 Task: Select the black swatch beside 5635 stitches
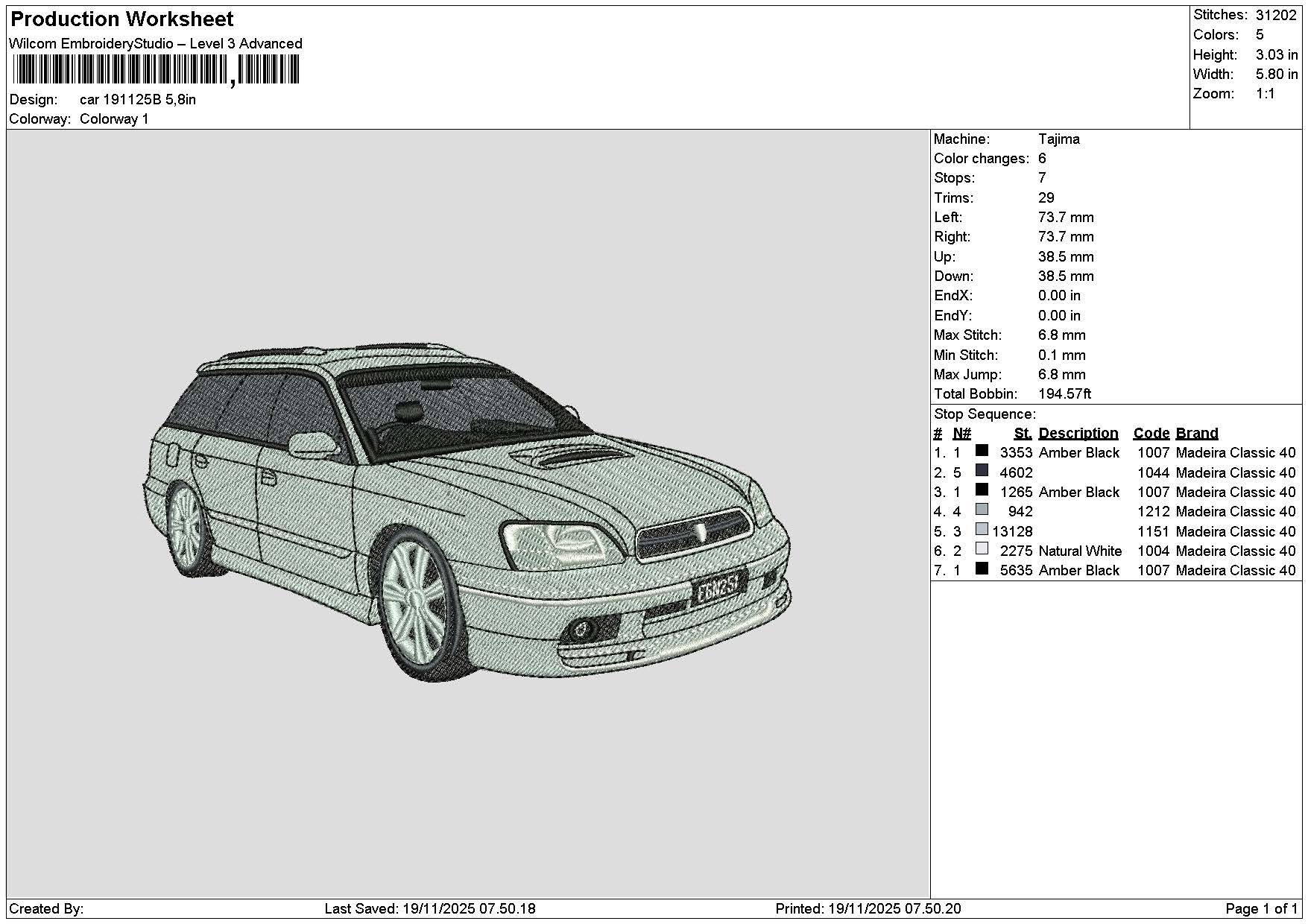[982, 569]
